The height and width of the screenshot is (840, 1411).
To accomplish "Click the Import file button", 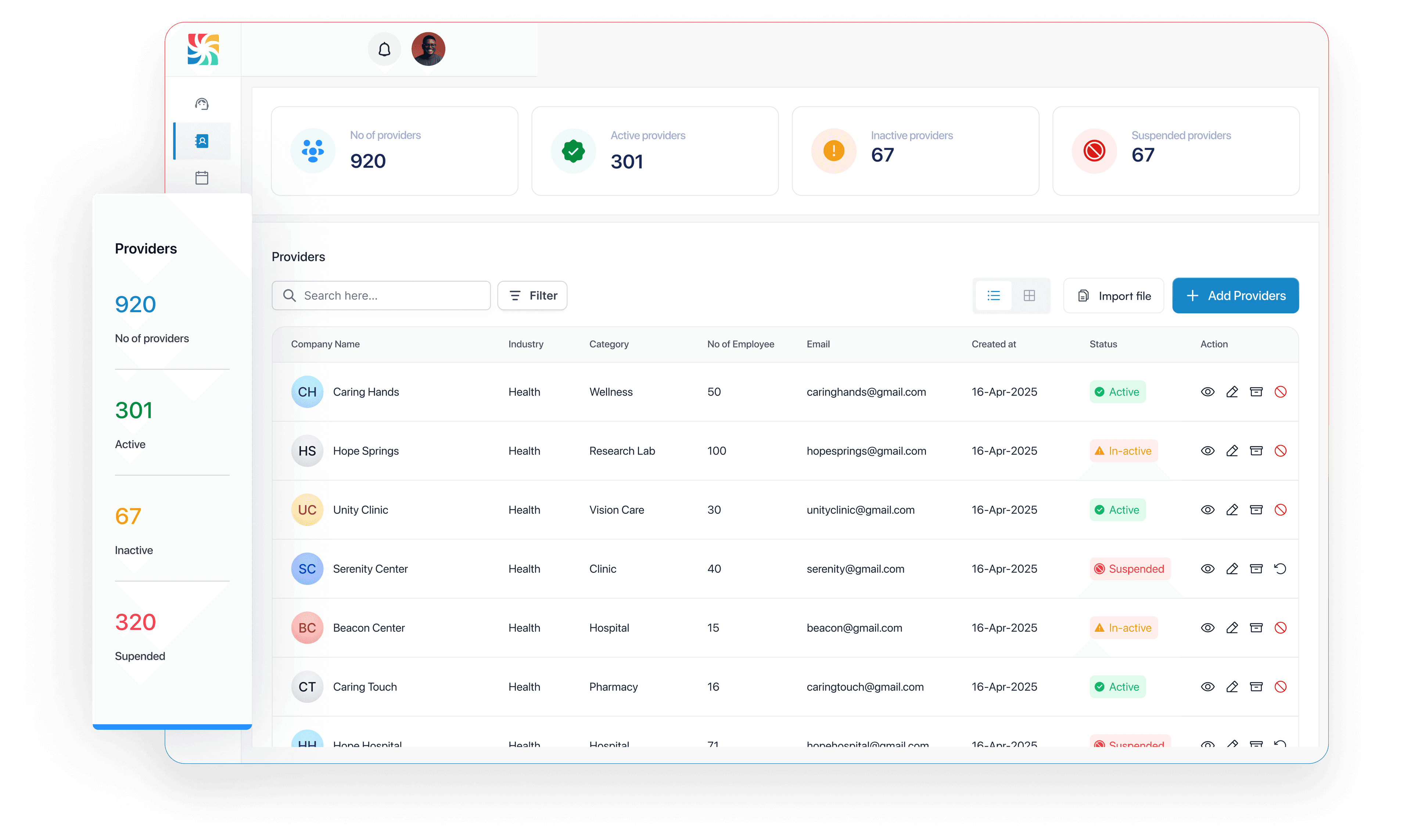I will [1113, 295].
